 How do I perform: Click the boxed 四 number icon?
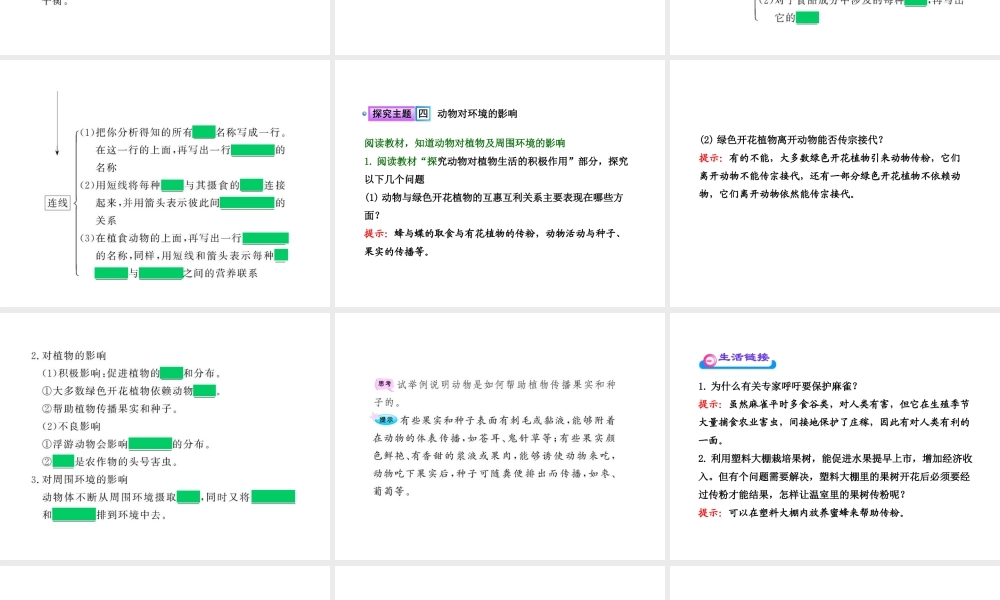click(x=423, y=113)
